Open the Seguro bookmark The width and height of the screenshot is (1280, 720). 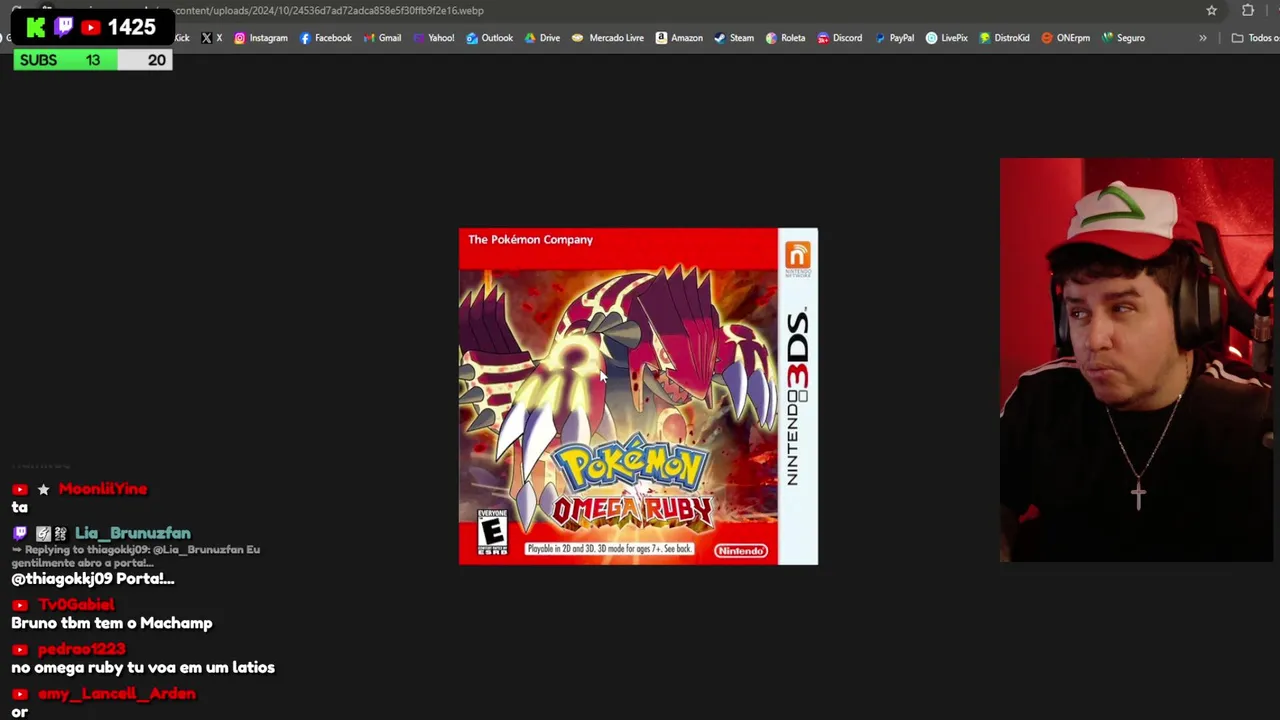[1123, 38]
